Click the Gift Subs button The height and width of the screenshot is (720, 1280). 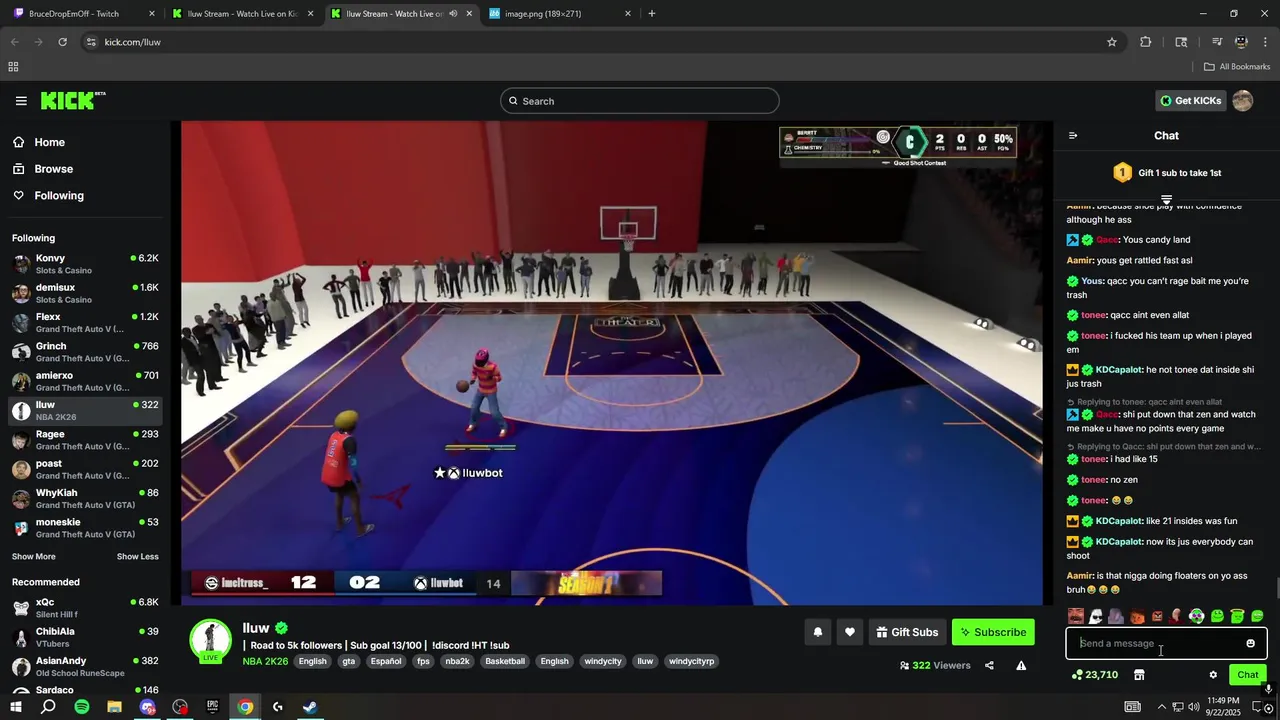pyautogui.click(x=906, y=632)
